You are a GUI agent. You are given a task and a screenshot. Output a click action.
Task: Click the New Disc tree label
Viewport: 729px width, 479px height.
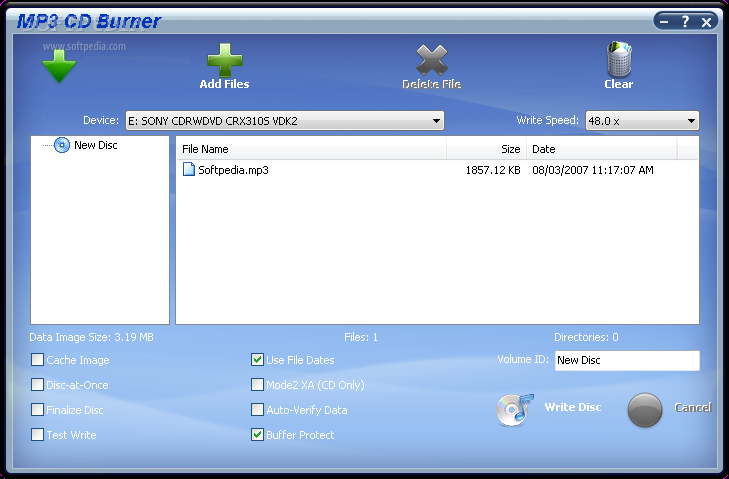tap(96, 145)
